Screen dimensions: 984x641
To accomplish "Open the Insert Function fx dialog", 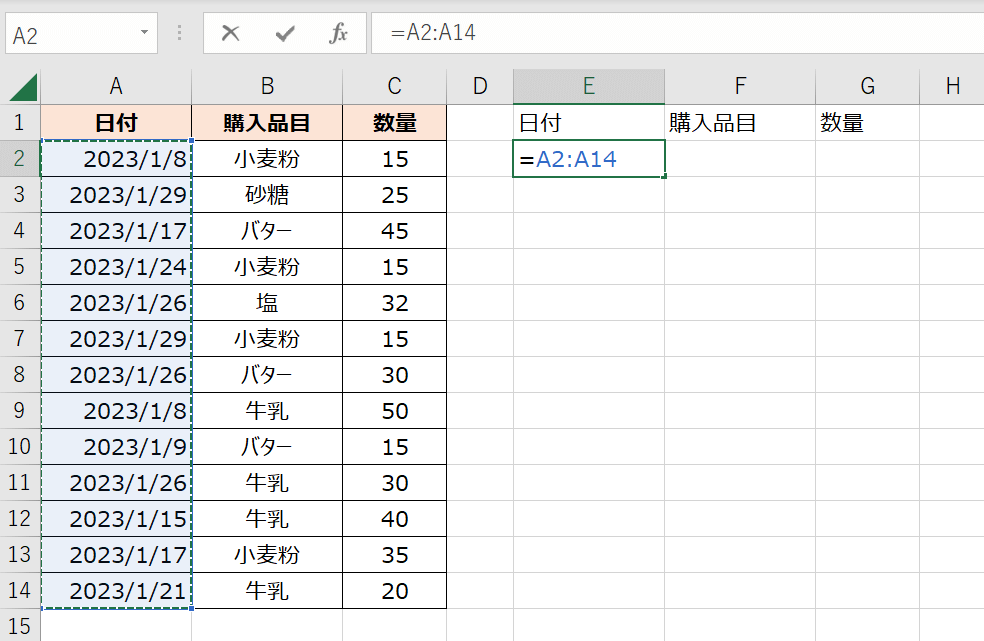I will [339, 34].
